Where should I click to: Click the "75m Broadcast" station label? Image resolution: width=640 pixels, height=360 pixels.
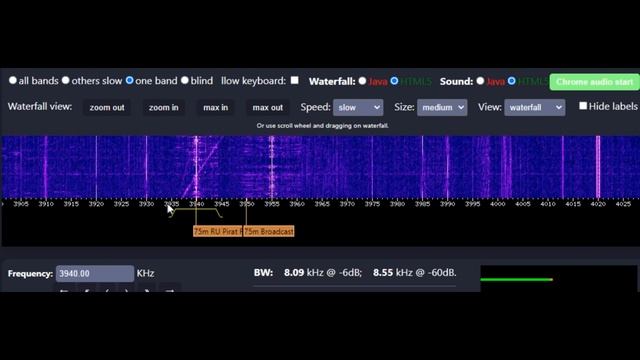coord(269,231)
